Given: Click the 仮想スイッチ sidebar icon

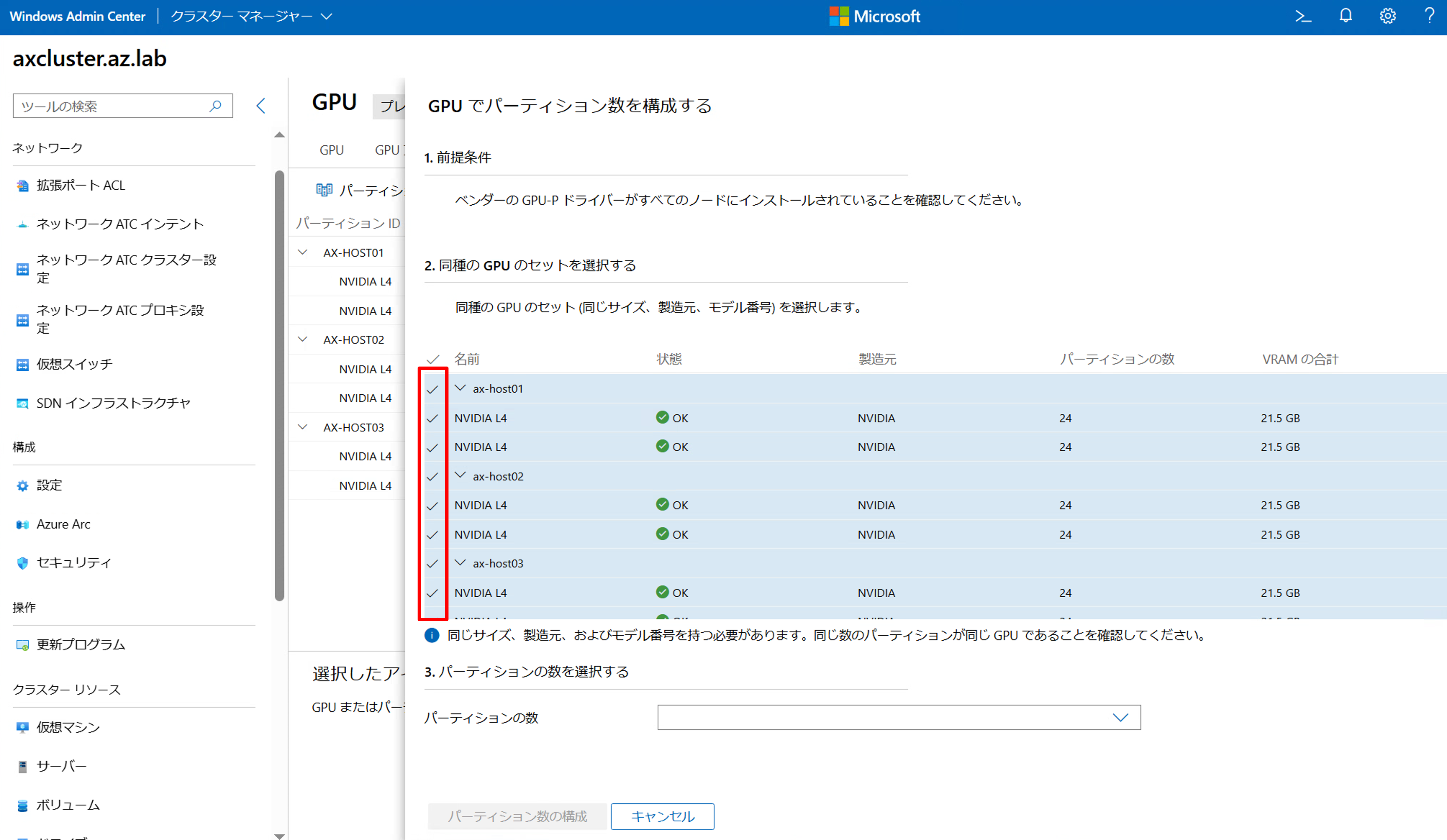Looking at the screenshot, I should [22, 365].
